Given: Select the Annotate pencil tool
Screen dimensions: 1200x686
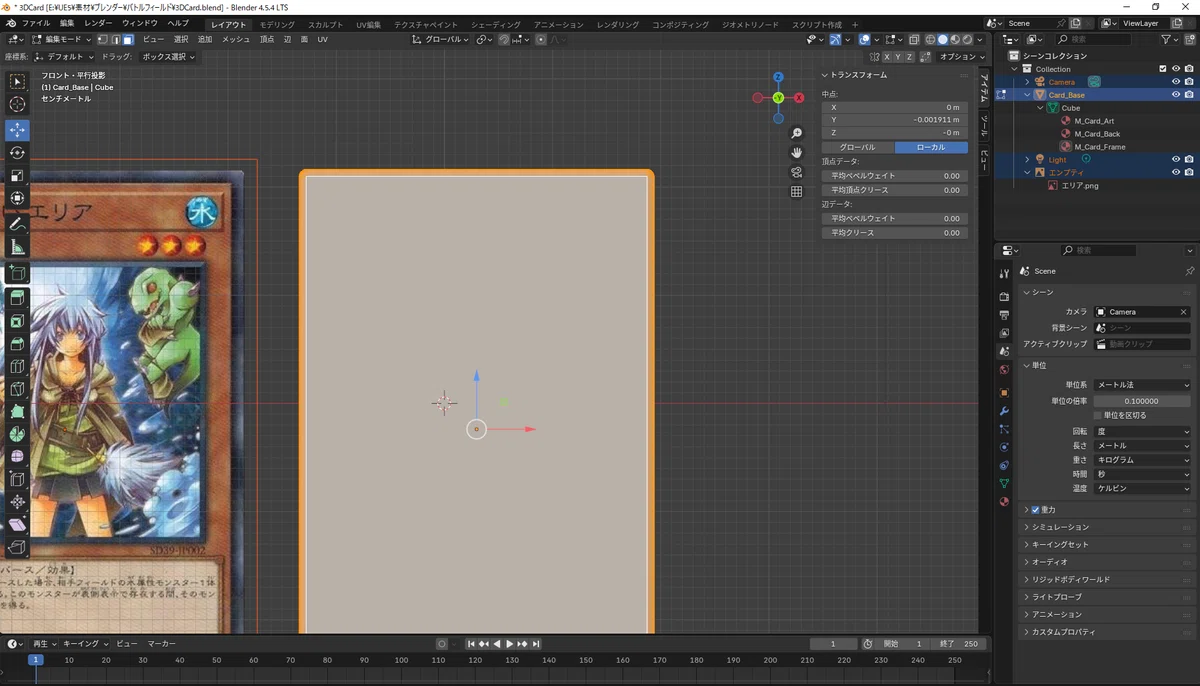Looking at the screenshot, I should tap(17, 225).
